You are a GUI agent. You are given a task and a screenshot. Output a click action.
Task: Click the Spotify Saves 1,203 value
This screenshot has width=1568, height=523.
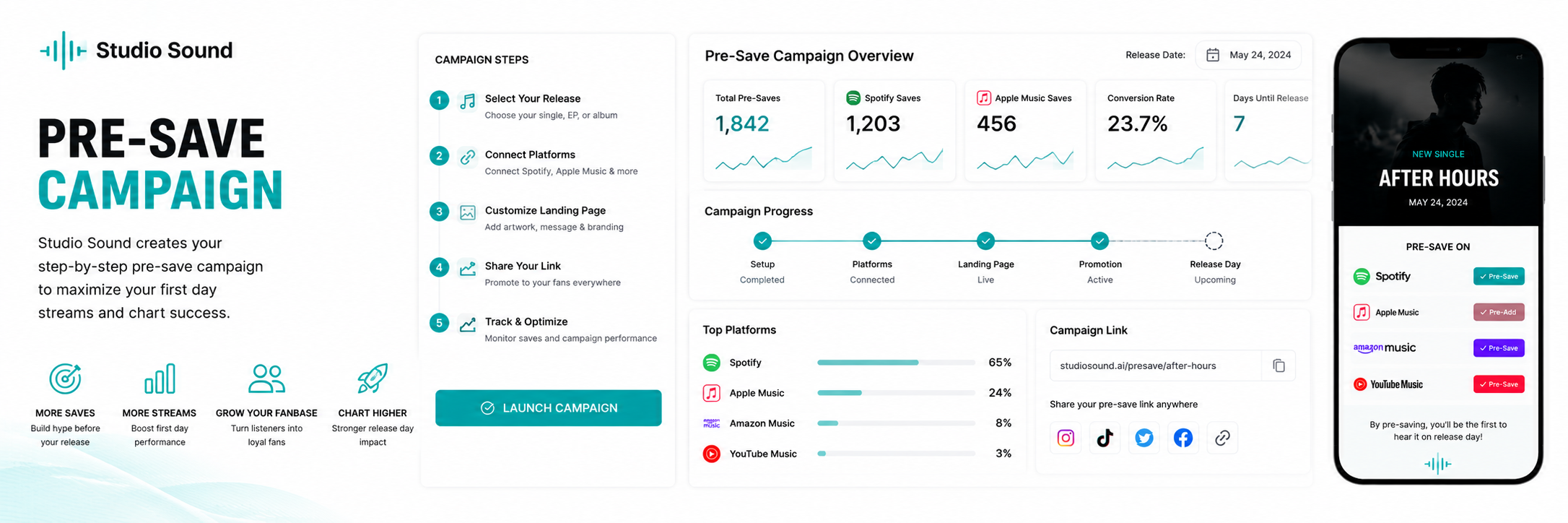tap(873, 124)
